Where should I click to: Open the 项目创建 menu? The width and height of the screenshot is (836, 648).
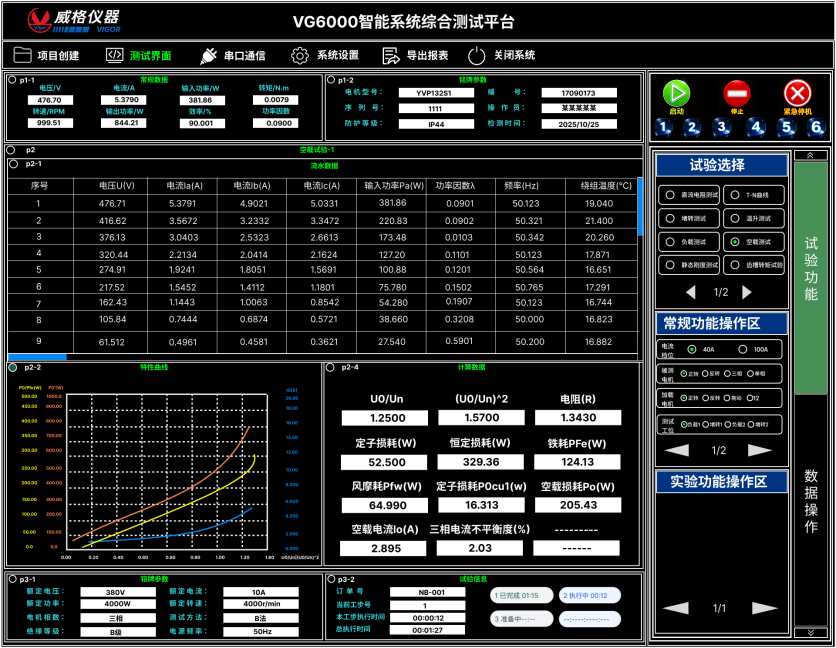58,55
